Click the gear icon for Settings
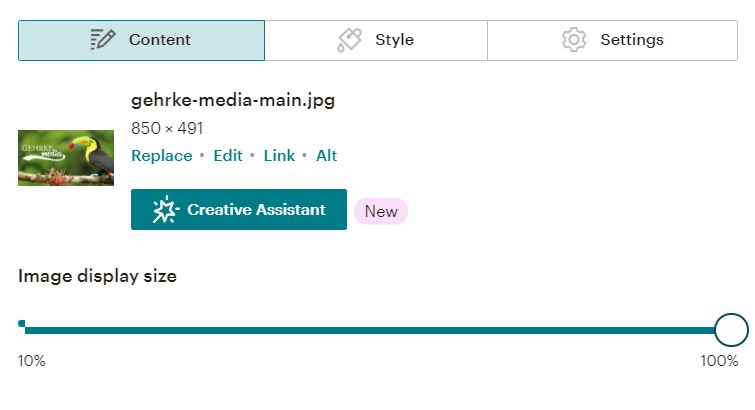This screenshot has width=755, height=410. 573,40
